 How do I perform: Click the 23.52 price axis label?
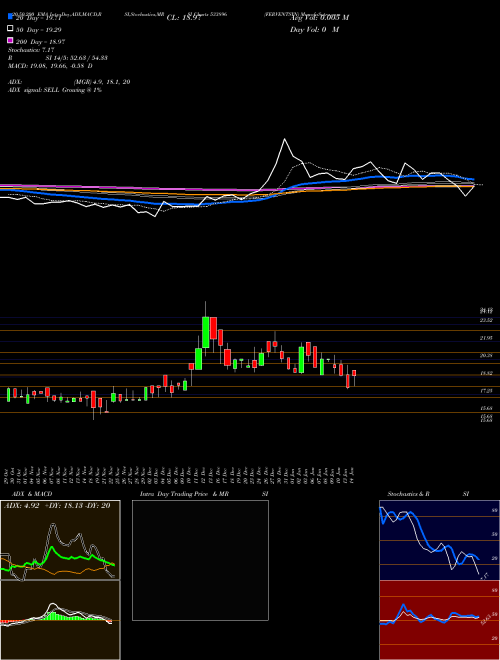(x=486, y=320)
